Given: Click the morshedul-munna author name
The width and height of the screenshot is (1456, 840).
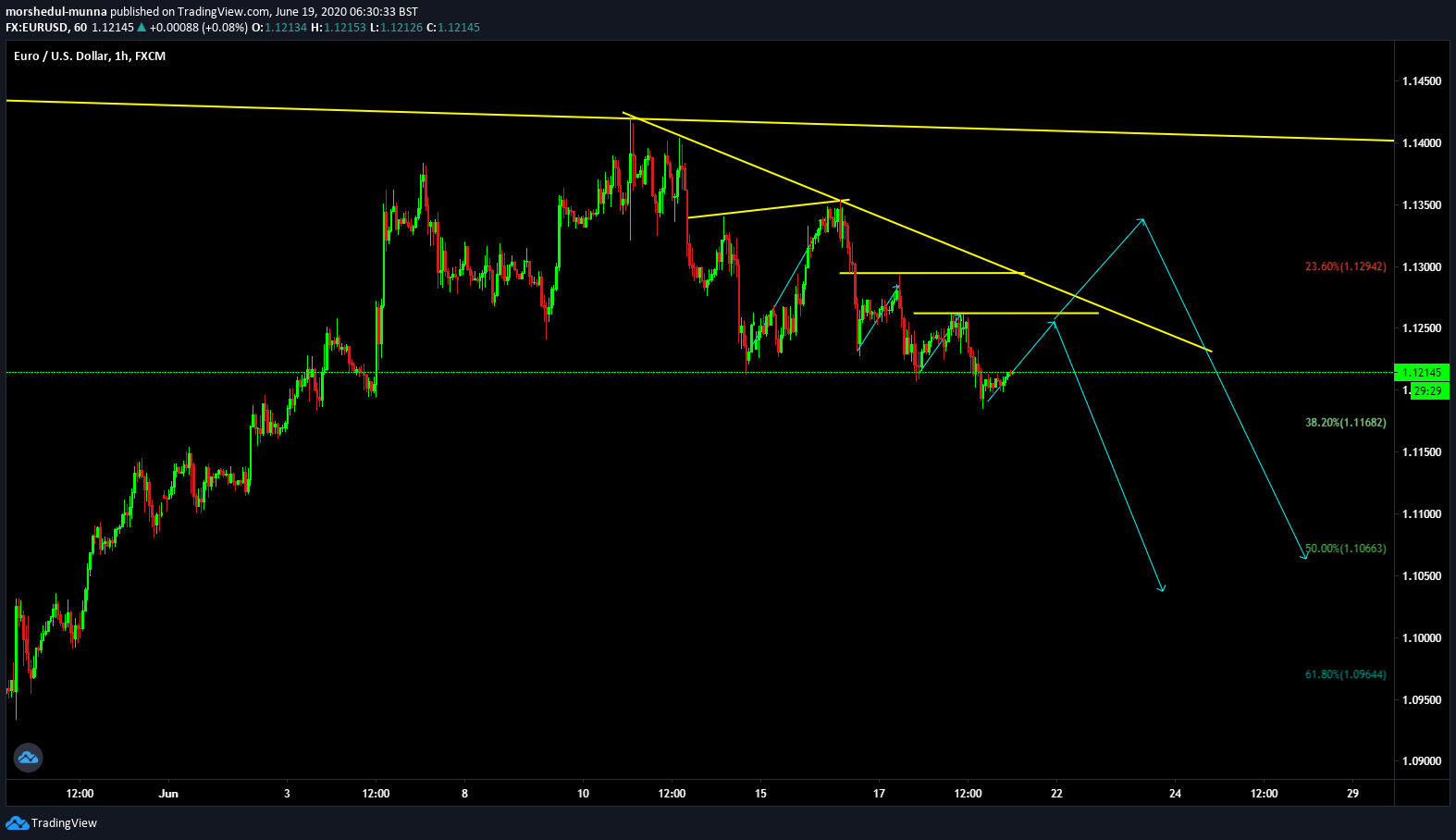Looking at the screenshot, I should click(56, 12).
